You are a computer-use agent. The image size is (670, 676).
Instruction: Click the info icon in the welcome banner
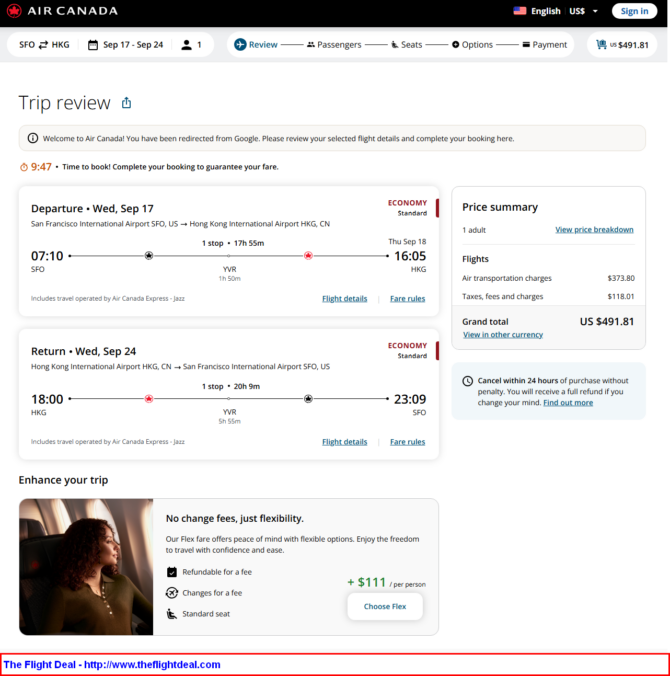(x=33, y=138)
